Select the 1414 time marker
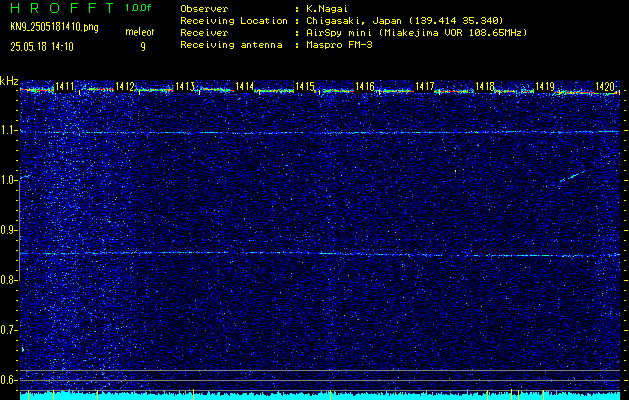This screenshot has width=629, height=400. [244, 86]
